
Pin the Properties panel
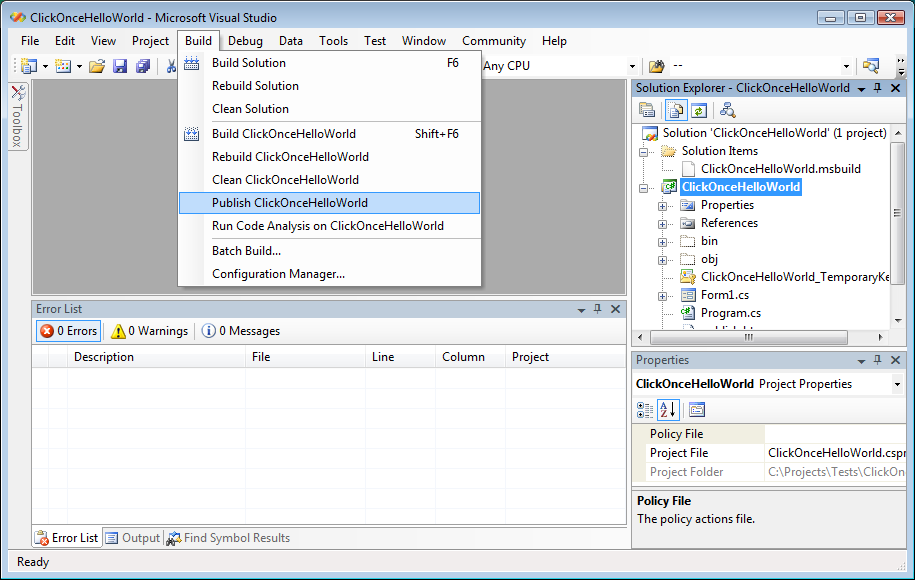(878, 360)
